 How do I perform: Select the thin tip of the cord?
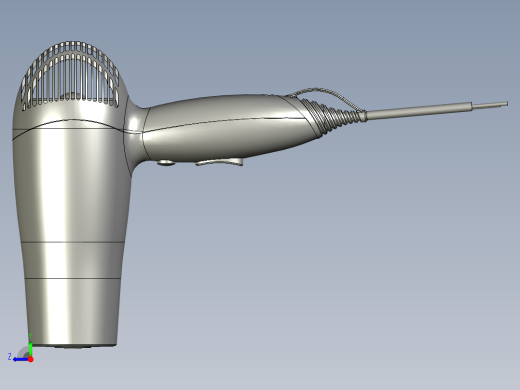490,105
